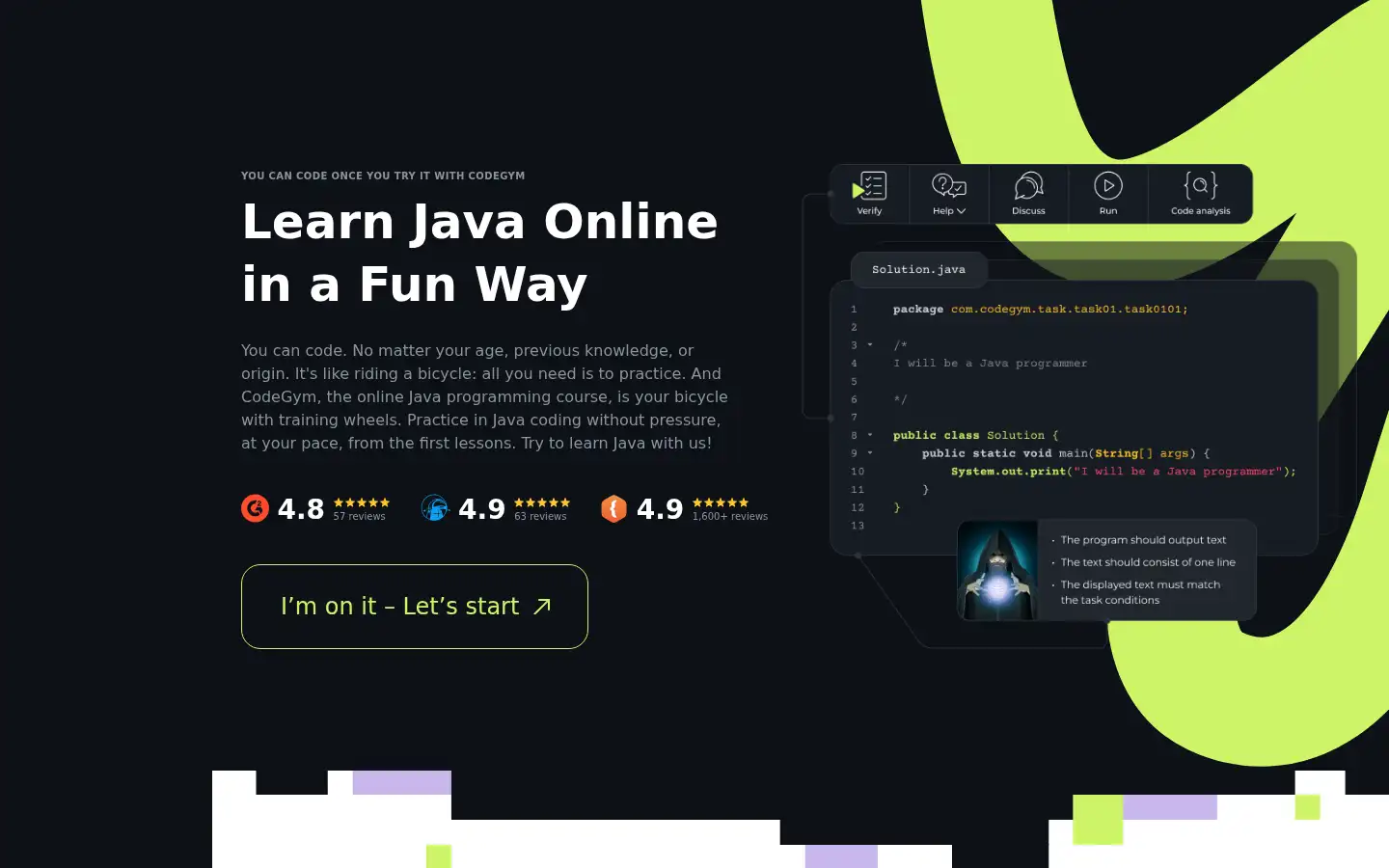1389x868 pixels.
Task: Click 'The program should output text' requirement
Action: pos(1143,540)
